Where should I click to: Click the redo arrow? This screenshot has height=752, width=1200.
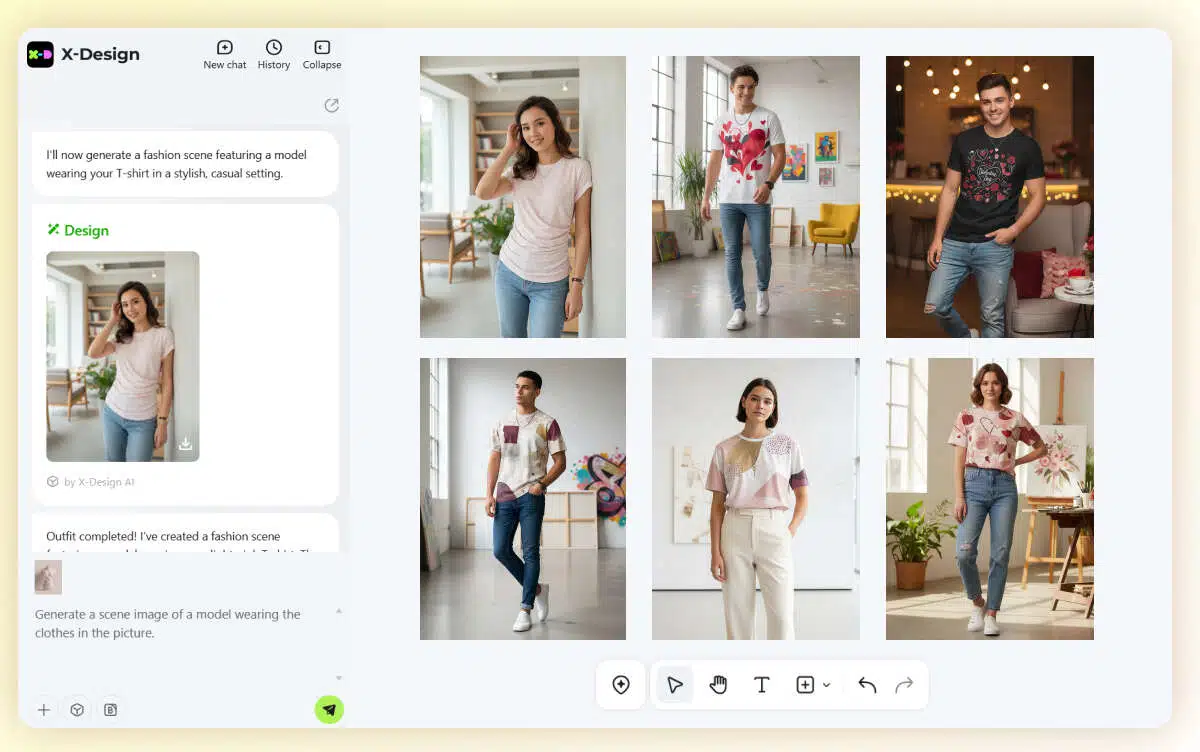tap(904, 685)
